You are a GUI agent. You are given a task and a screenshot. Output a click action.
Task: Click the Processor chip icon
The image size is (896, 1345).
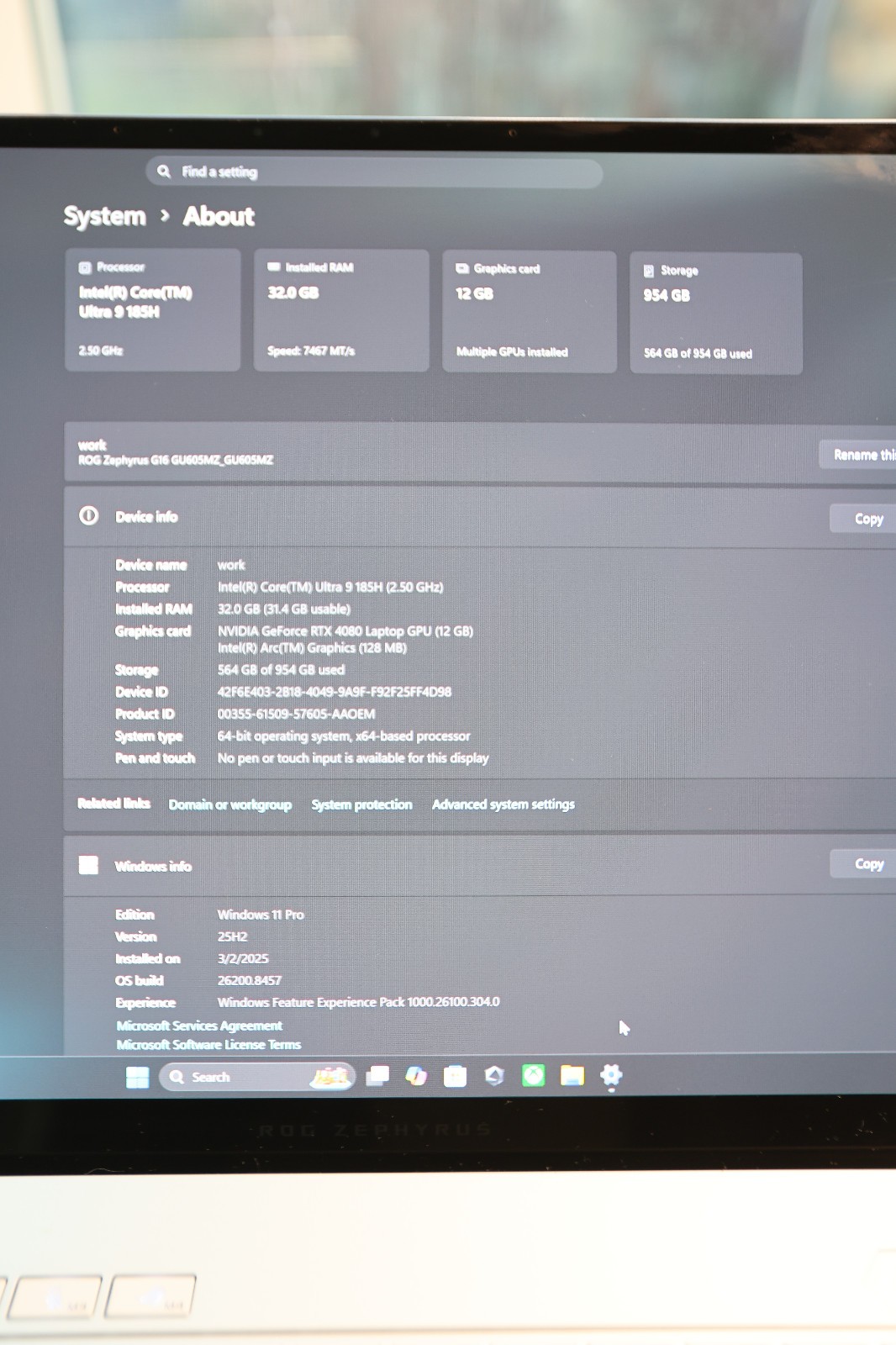point(85,268)
